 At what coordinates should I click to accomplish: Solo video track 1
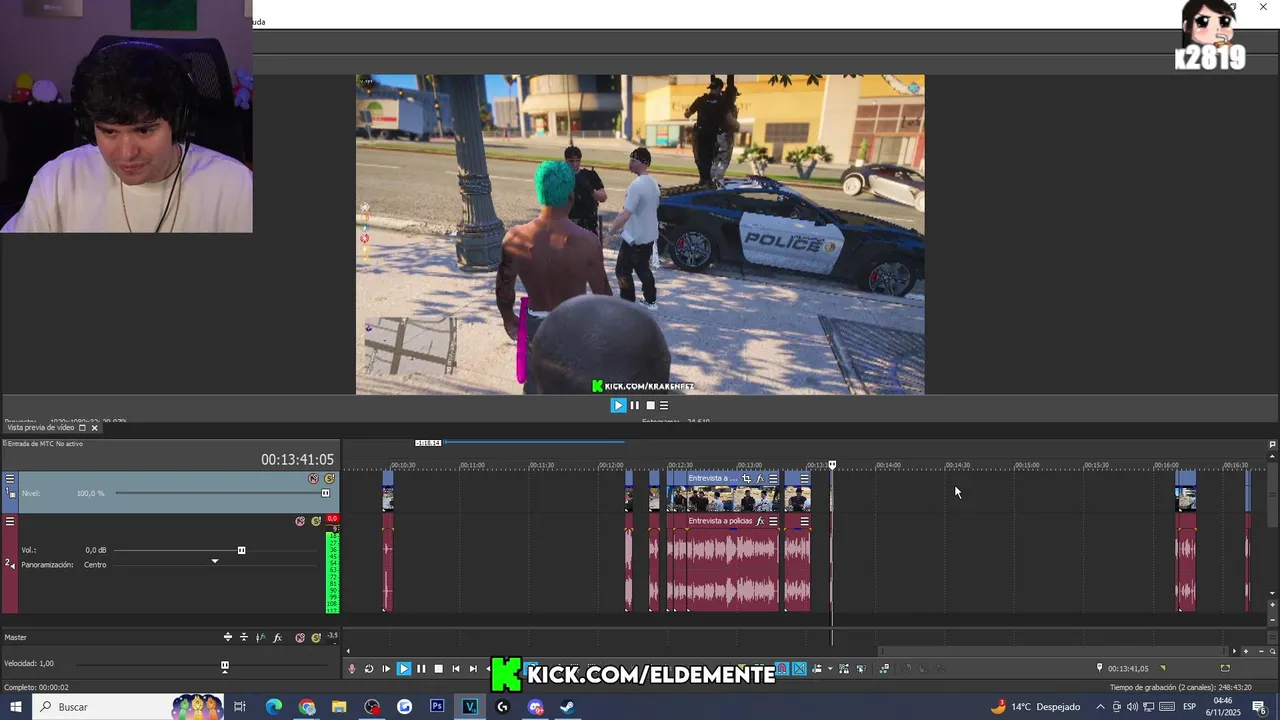pos(329,479)
